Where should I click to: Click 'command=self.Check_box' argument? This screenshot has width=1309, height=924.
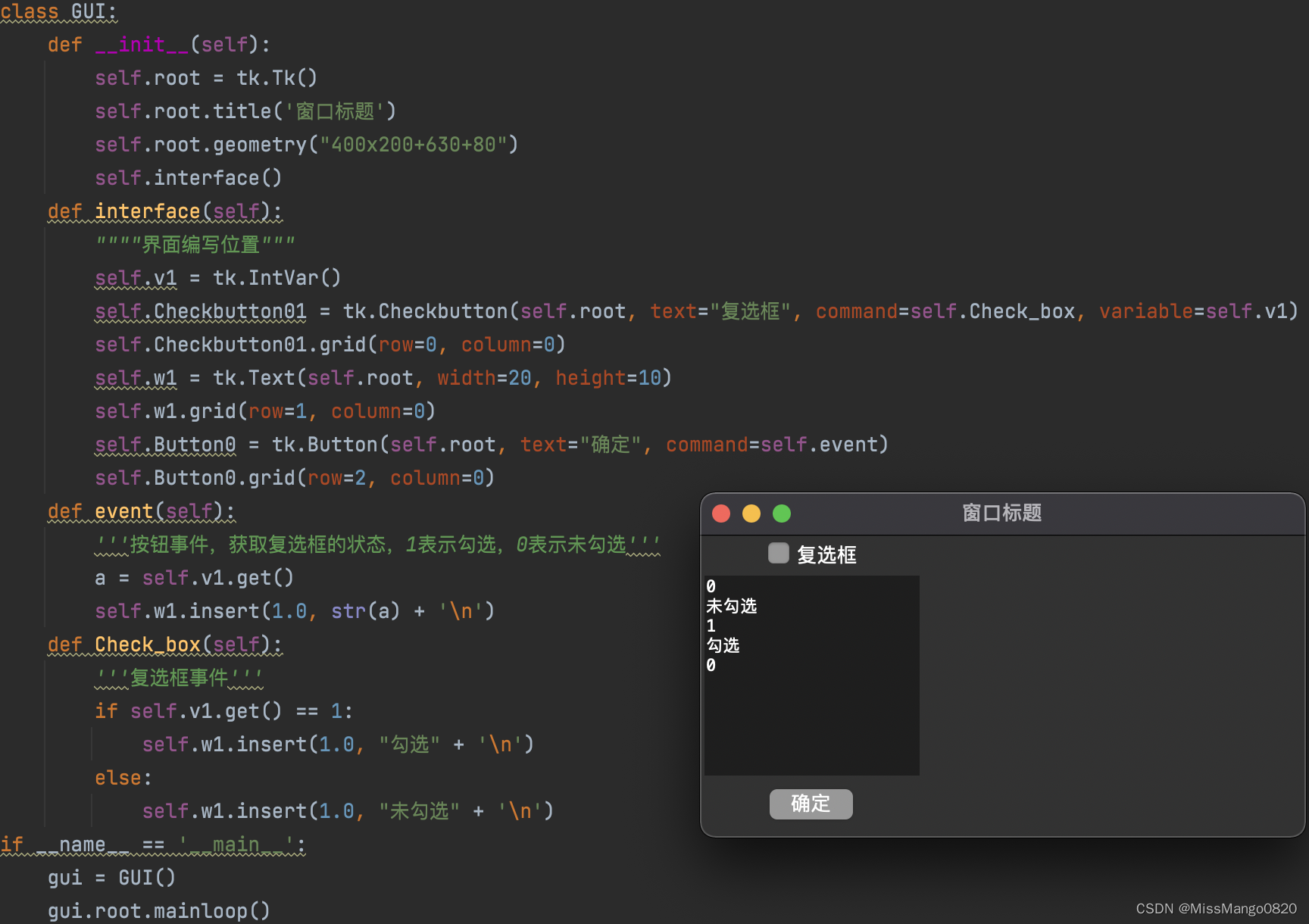pyautogui.click(x=945, y=311)
